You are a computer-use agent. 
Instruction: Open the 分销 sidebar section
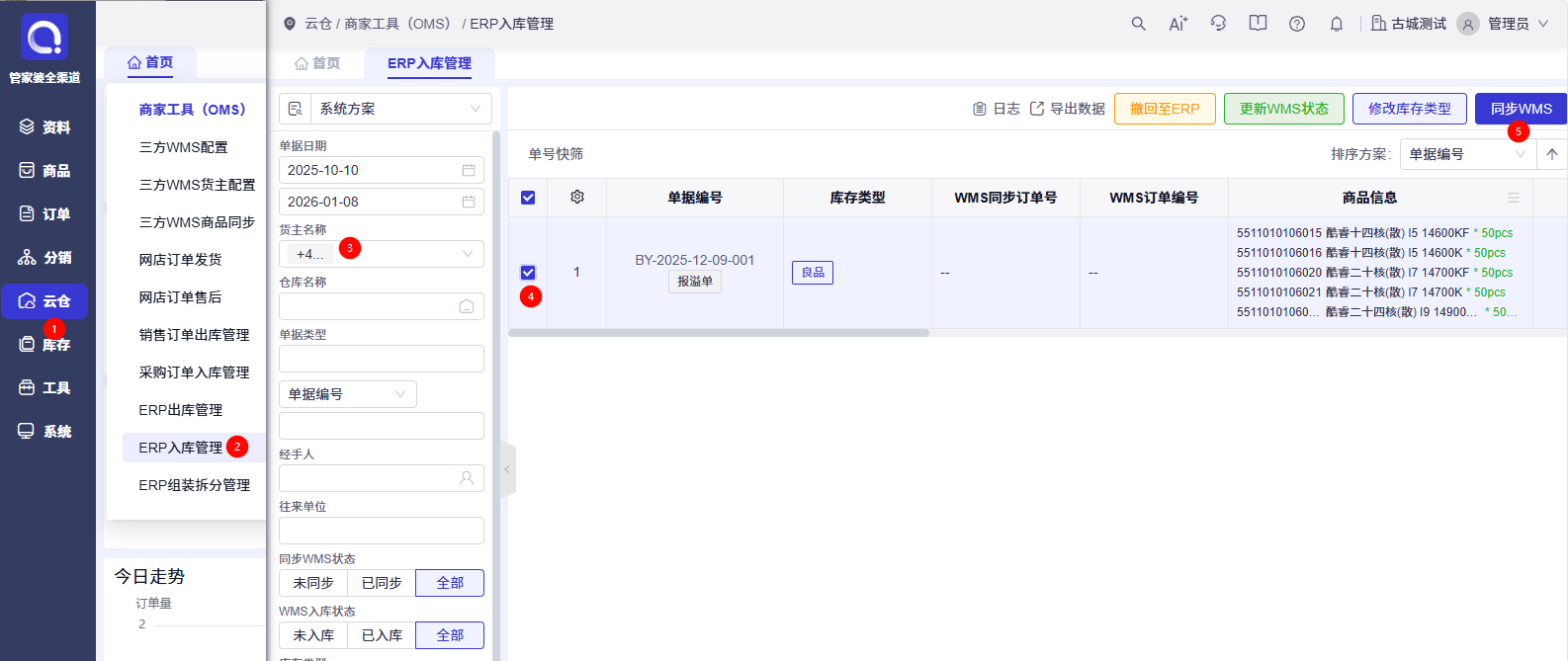pyautogui.click(x=44, y=258)
